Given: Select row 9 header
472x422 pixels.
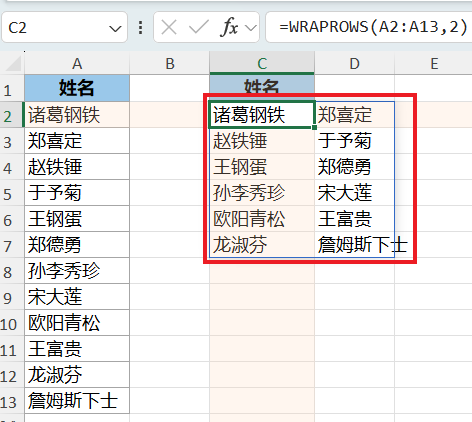Looking at the screenshot, I should pyautogui.click(x=12, y=297).
